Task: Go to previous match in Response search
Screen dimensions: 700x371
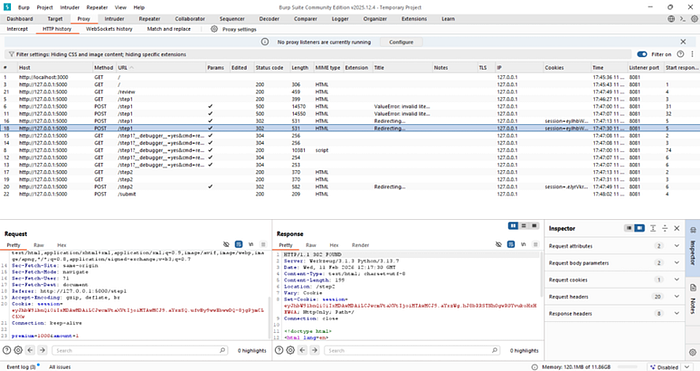Action: (x=303, y=350)
